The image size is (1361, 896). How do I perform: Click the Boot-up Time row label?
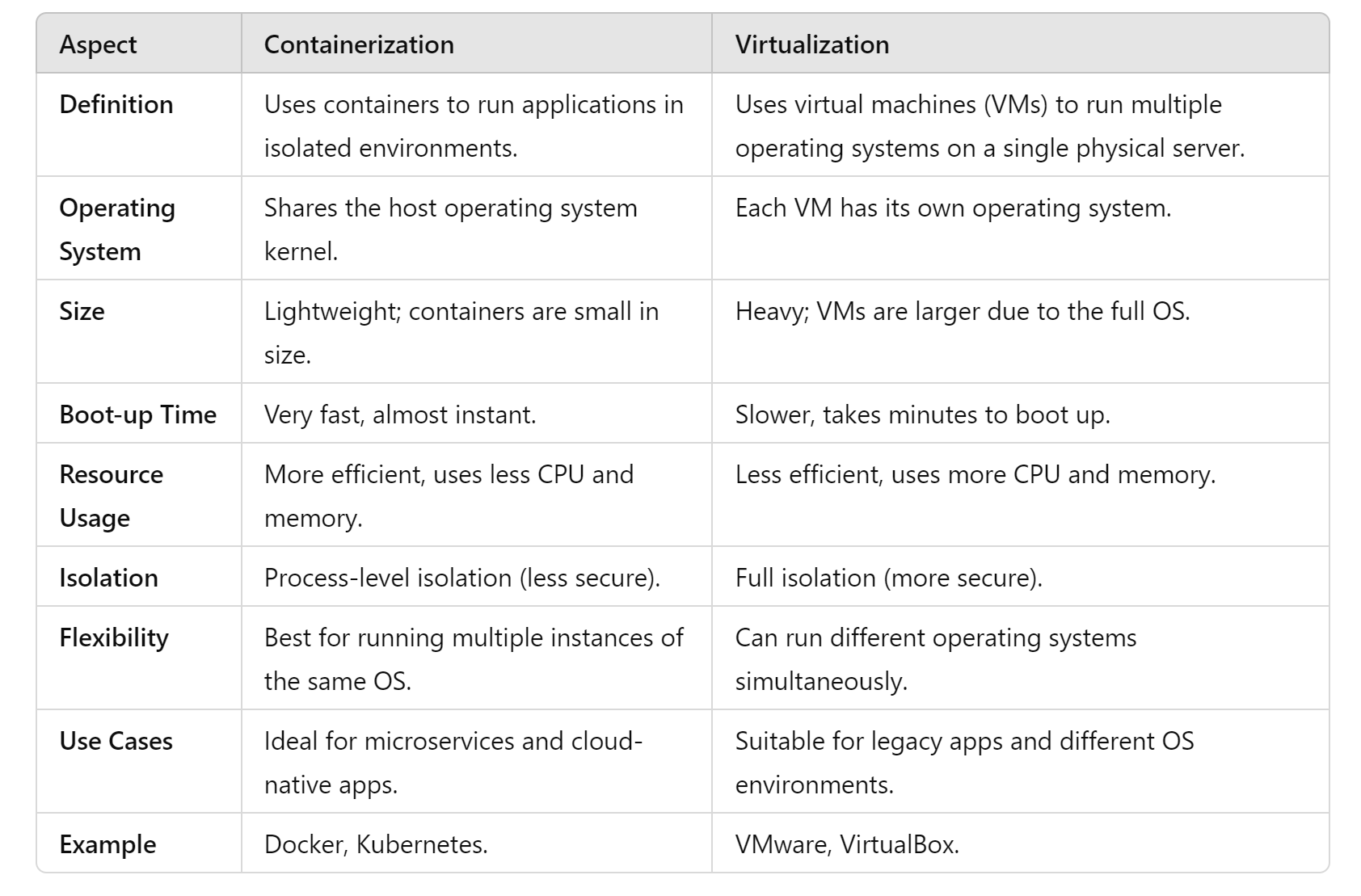coord(138,414)
